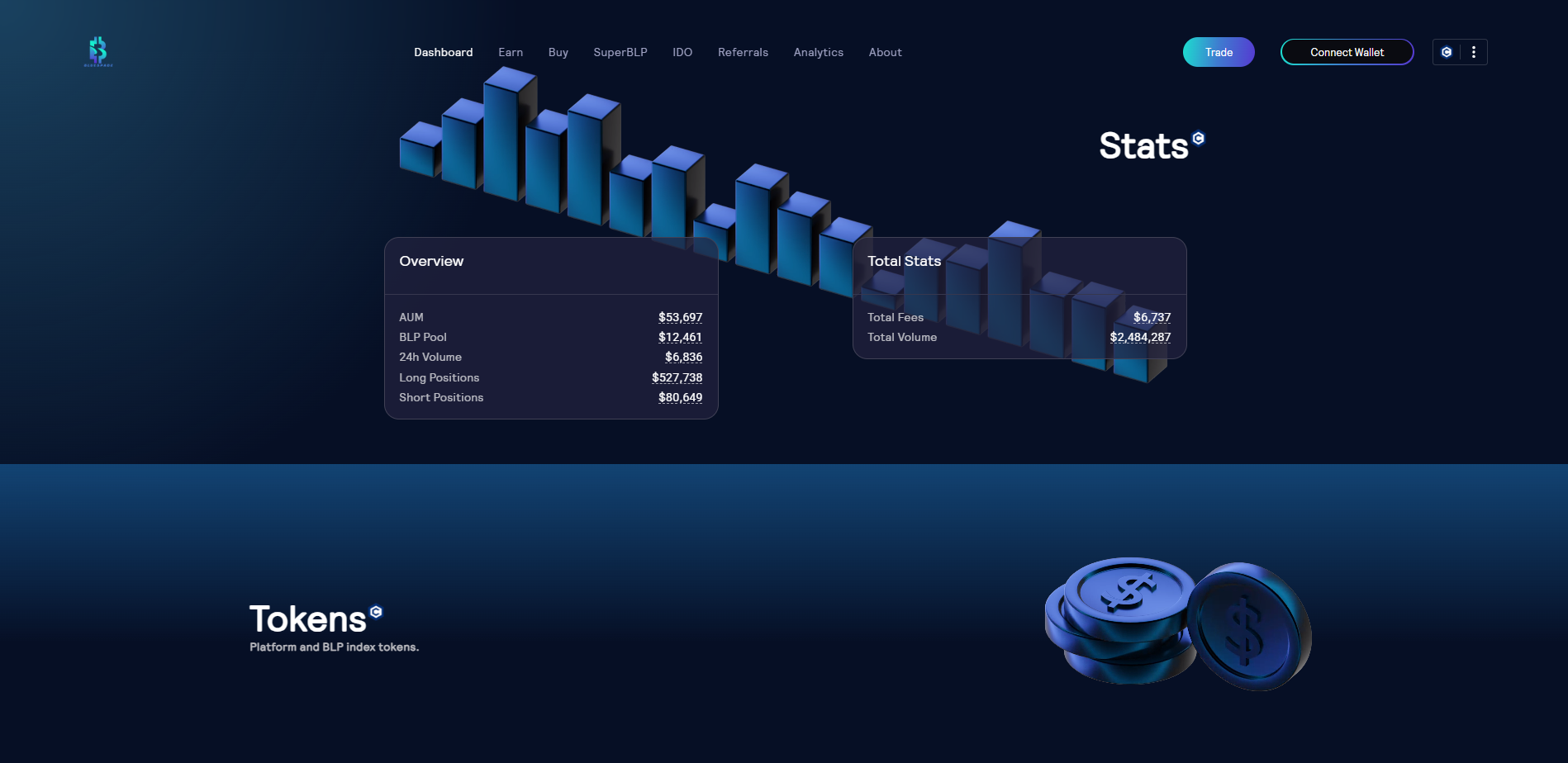Click the BLP Pool value $12,461
1568x763 pixels.
point(680,337)
